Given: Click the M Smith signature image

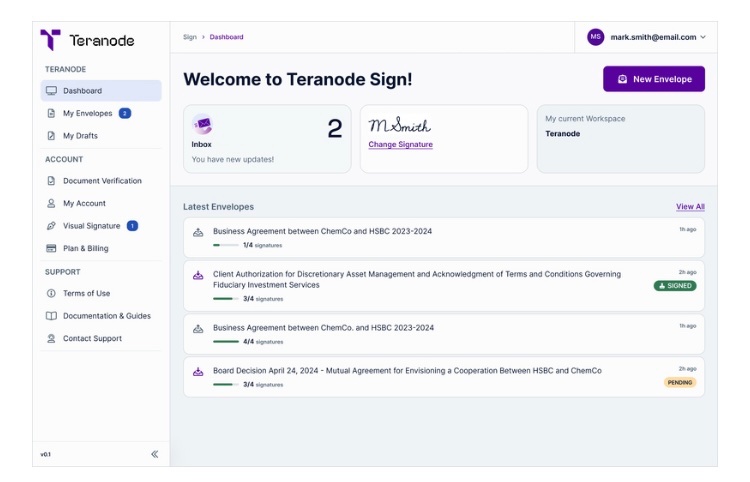Looking at the screenshot, I should tap(399, 125).
